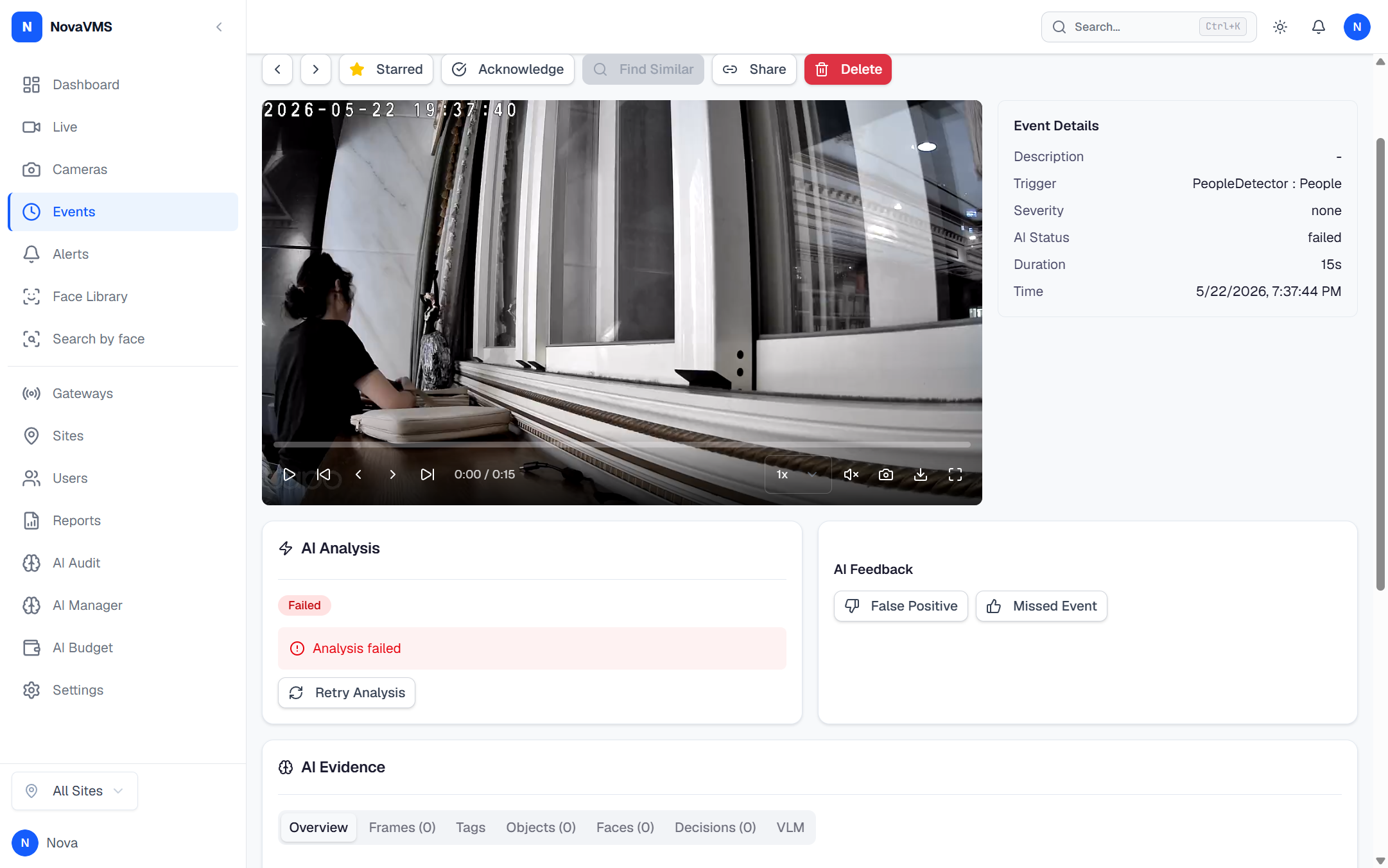Step forward one frame

[x=393, y=474]
